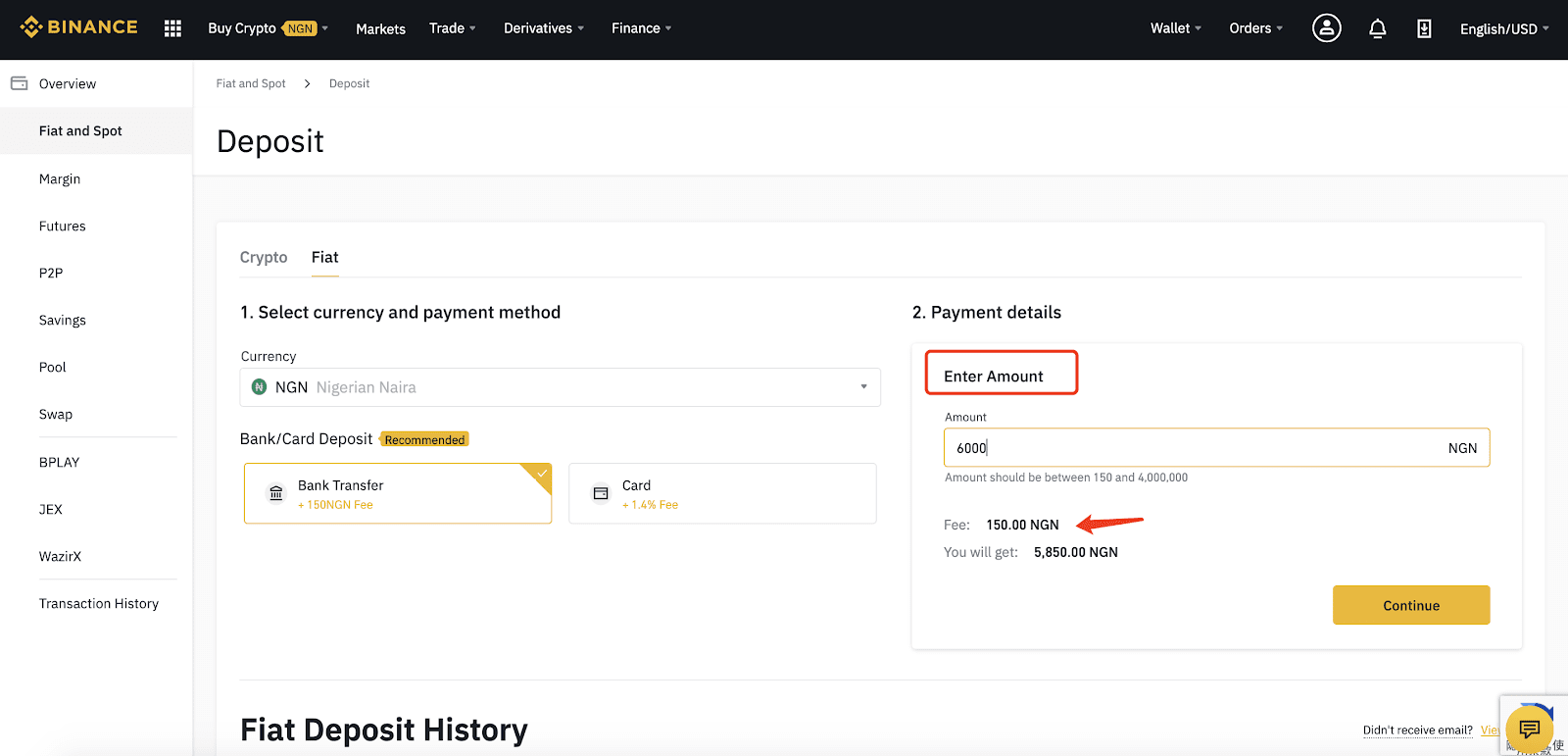
Task: Go to Markets in top navigation
Action: (x=380, y=28)
